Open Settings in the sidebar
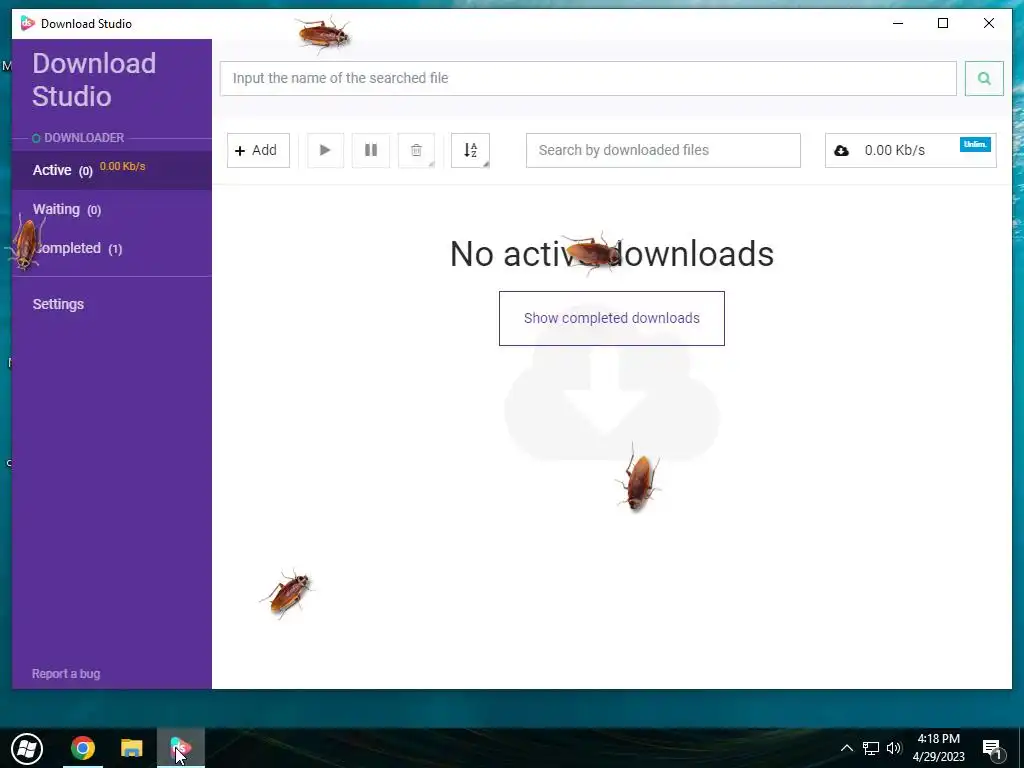This screenshot has height=768, width=1024. pyautogui.click(x=58, y=304)
